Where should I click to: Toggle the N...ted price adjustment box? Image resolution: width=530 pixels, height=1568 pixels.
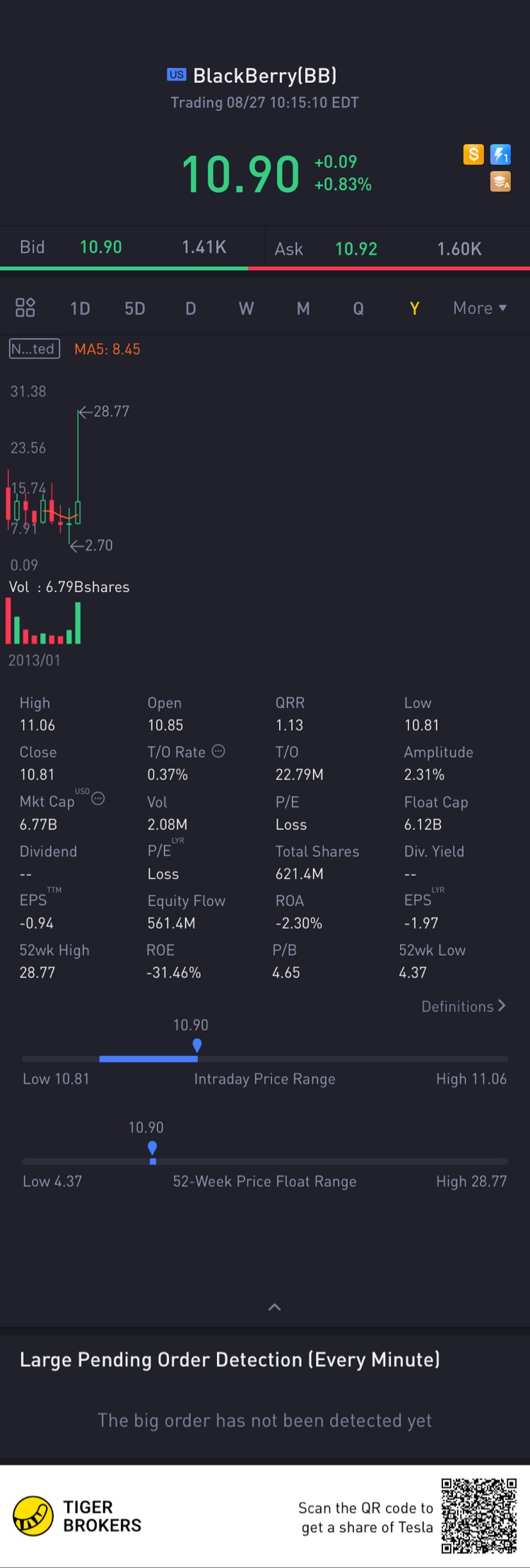click(34, 349)
